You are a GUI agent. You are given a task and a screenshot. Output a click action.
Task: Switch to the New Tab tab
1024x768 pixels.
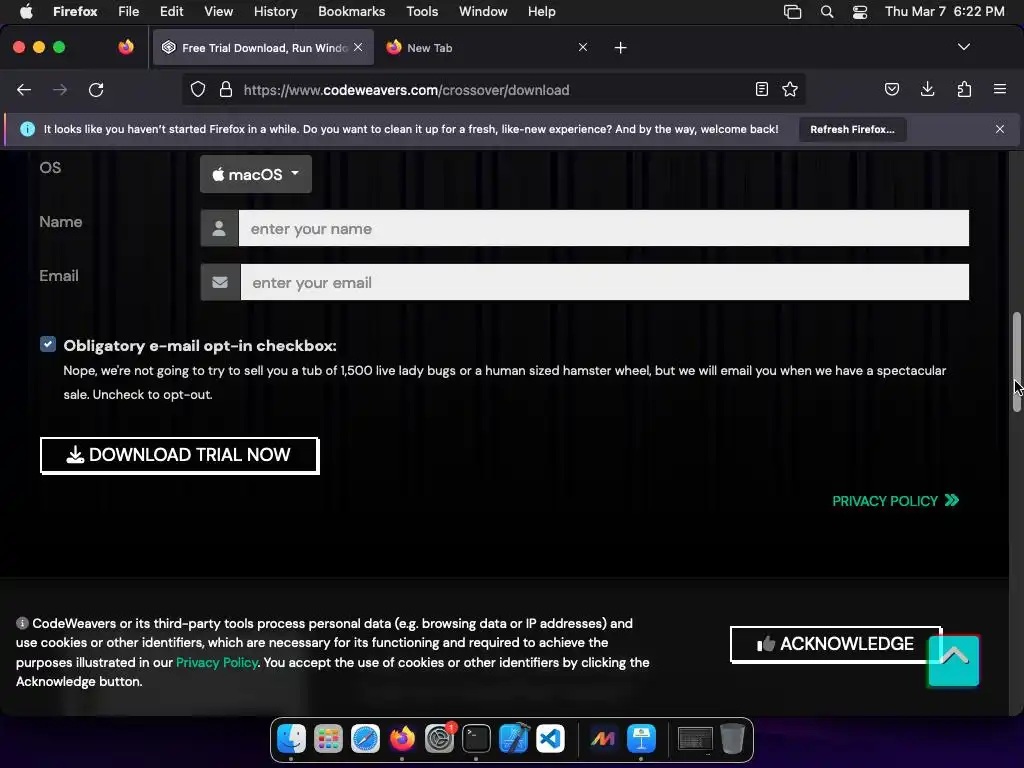click(x=487, y=48)
